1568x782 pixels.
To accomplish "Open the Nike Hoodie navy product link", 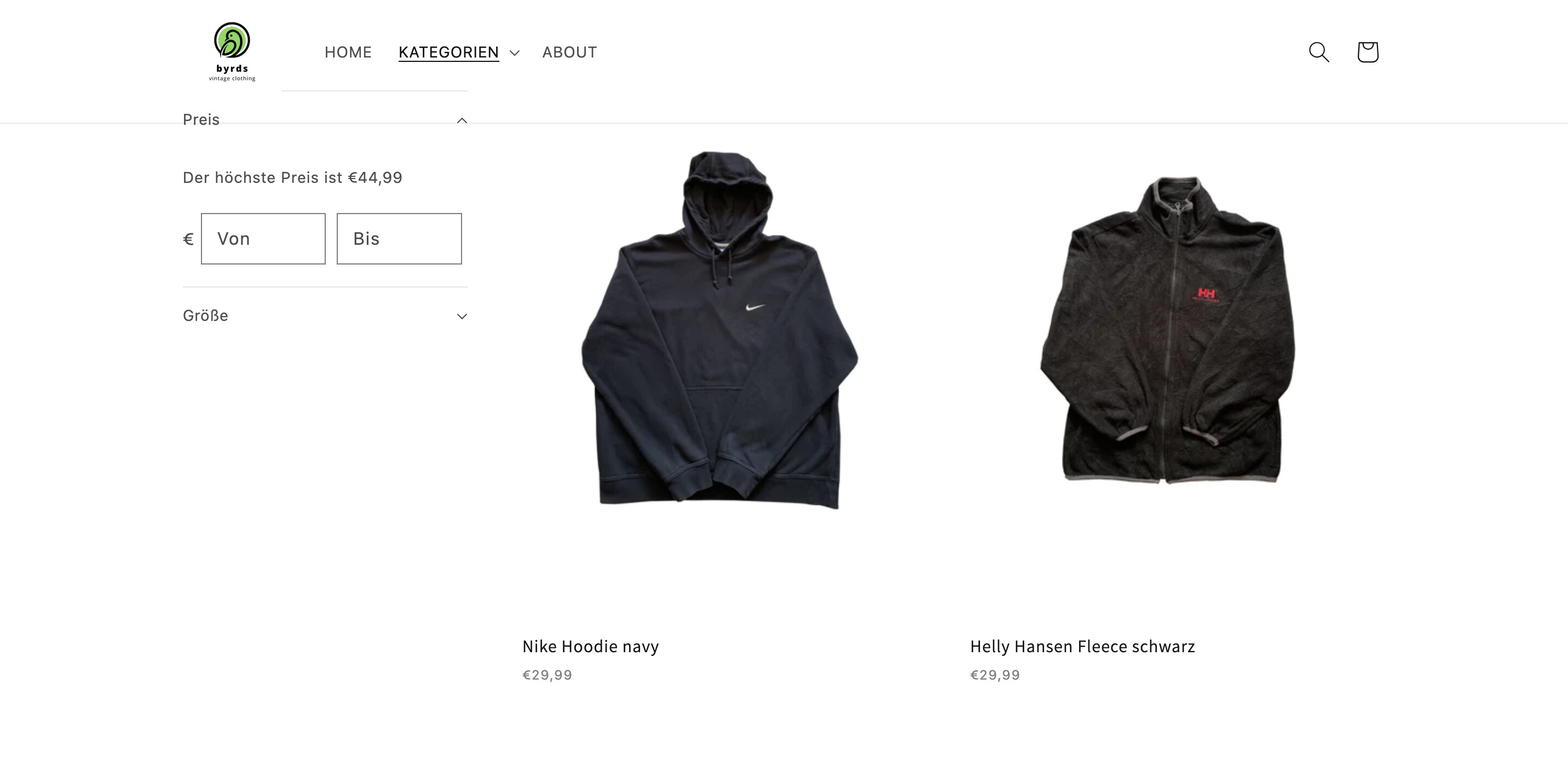I will [590, 646].
